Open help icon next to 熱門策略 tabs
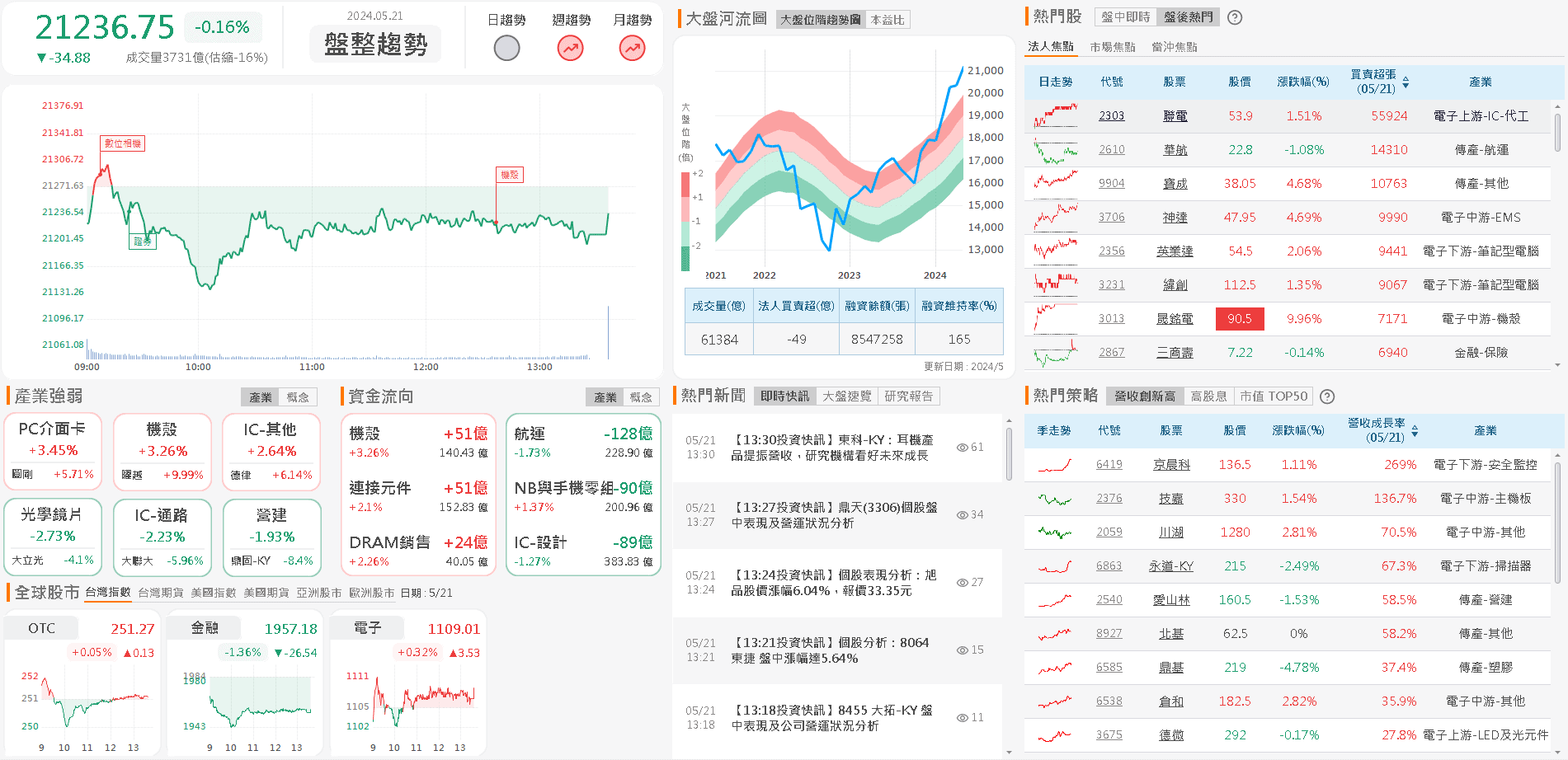 click(1327, 396)
